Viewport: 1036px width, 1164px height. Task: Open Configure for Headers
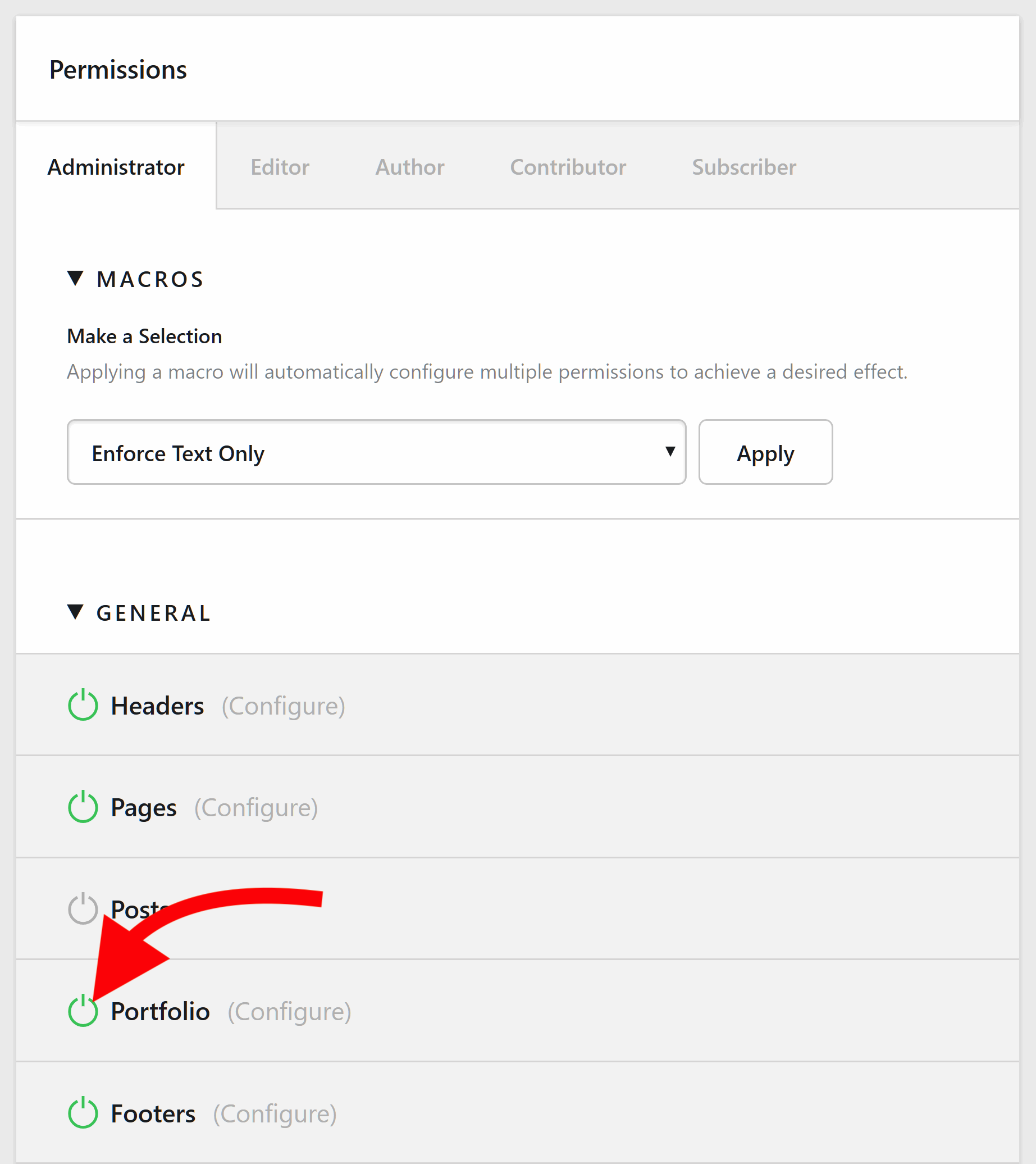(x=283, y=706)
